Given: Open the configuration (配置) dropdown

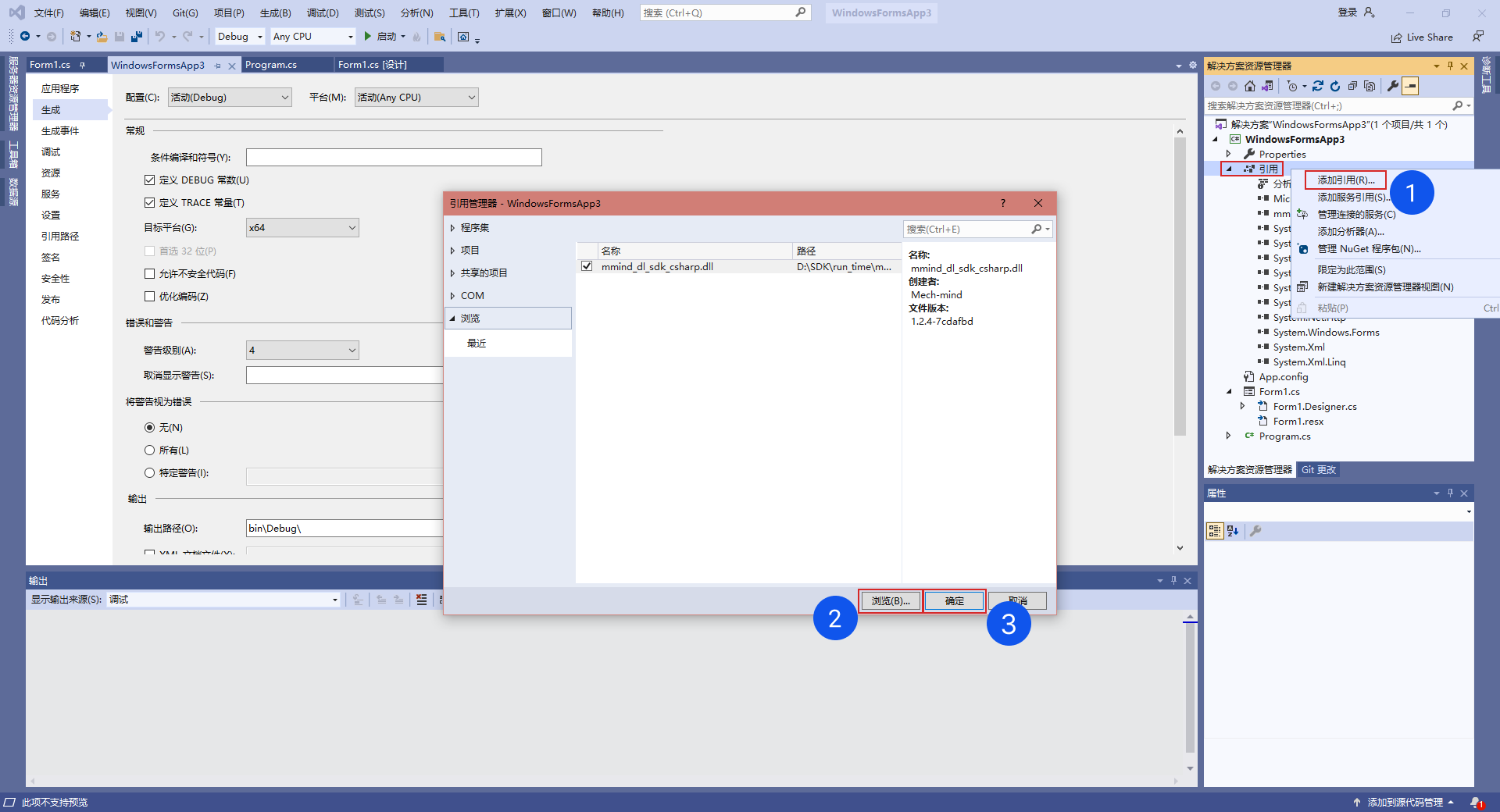Looking at the screenshot, I should tap(230, 97).
